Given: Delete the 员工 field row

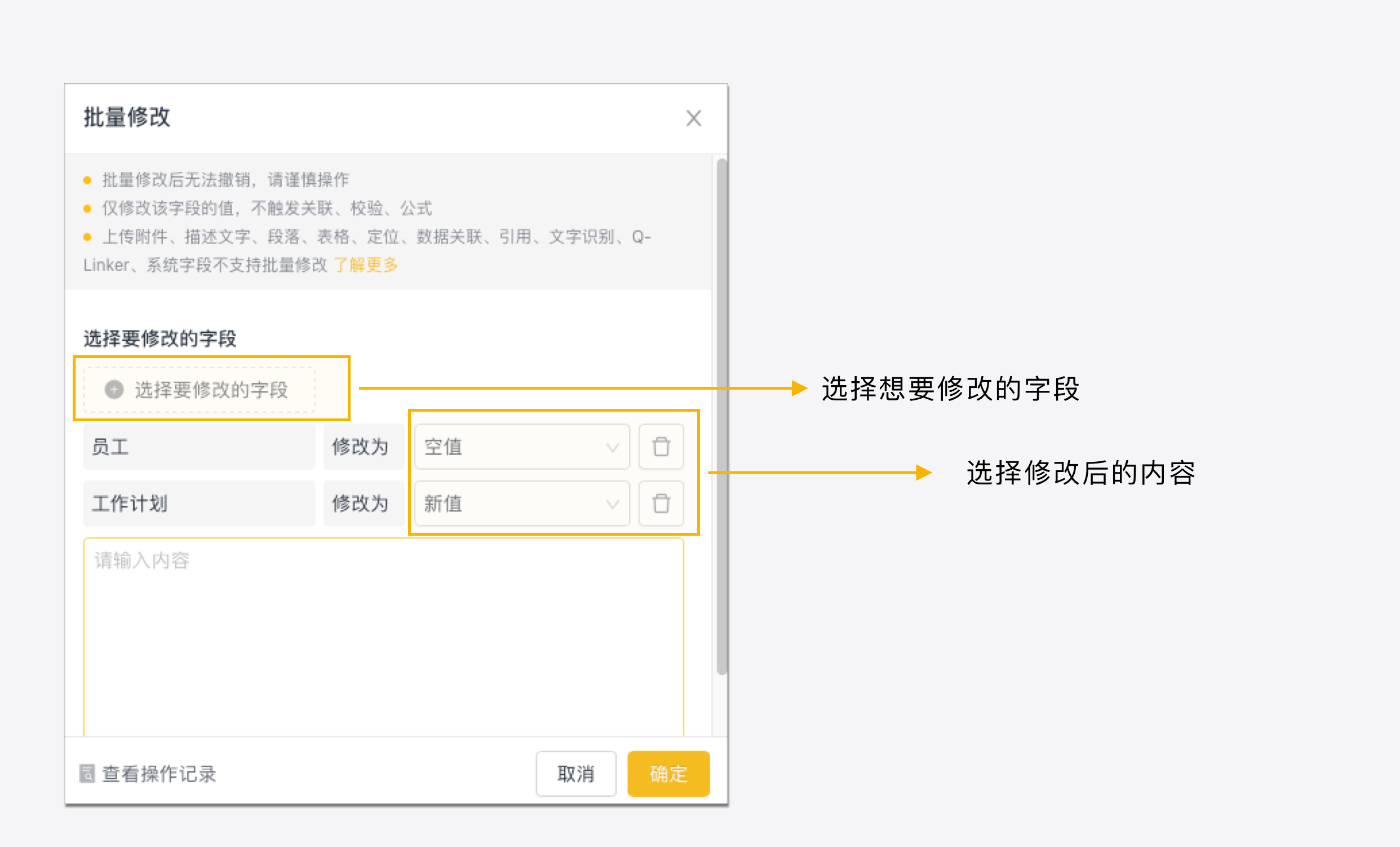Looking at the screenshot, I should pos(661,447).
